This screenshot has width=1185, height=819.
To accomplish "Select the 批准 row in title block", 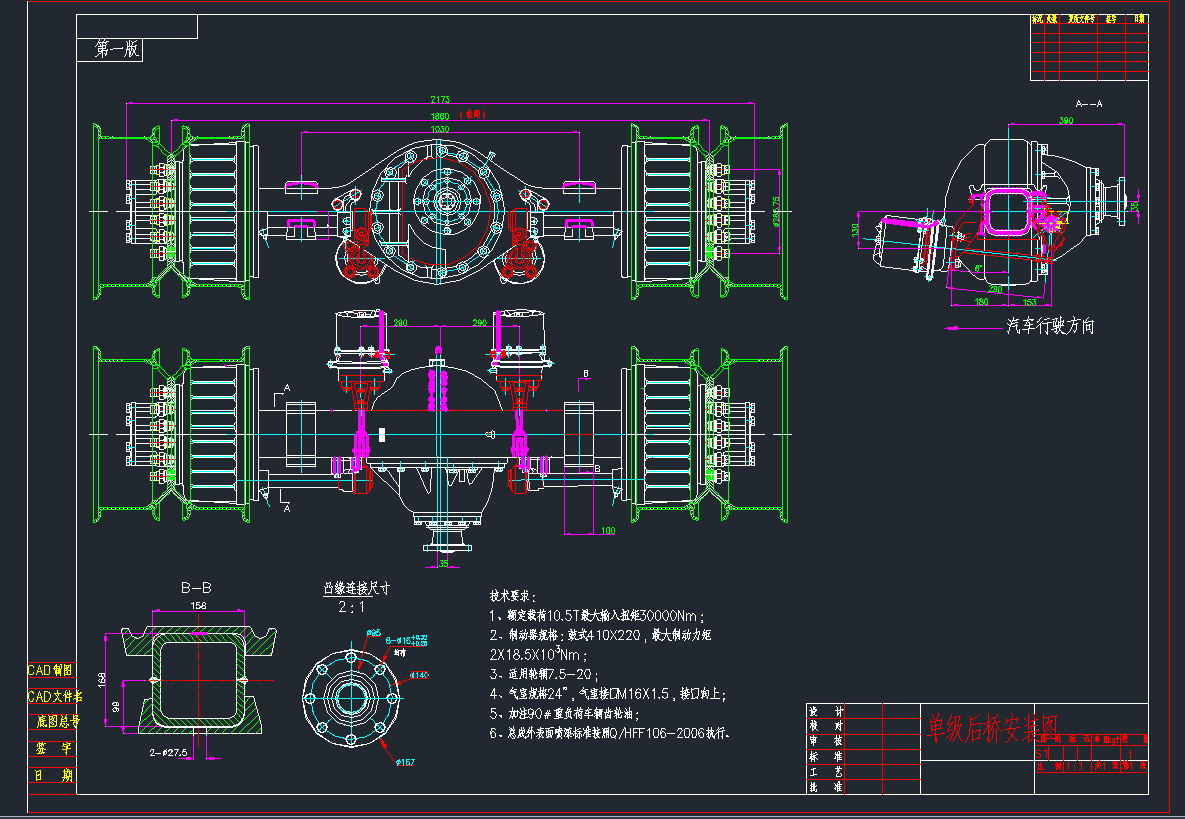I will pos(825,788).
